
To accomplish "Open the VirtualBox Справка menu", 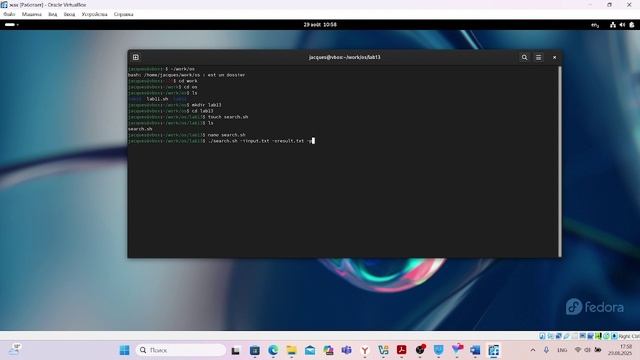I will tap(124, 14).
